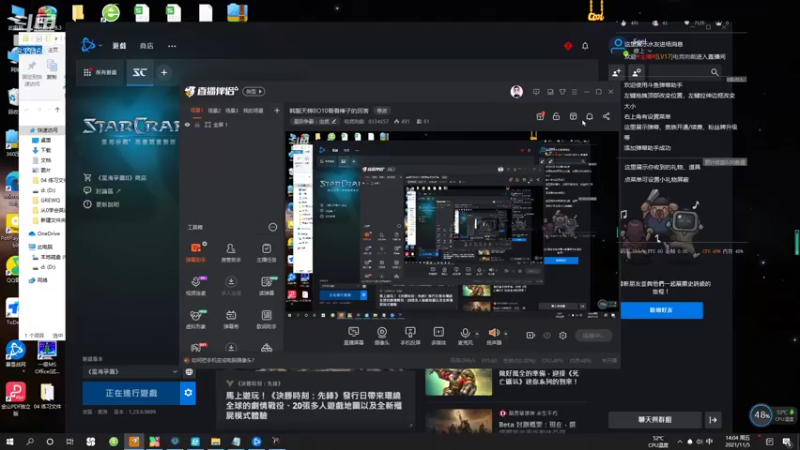This screenshot has width=800, height=450.
Task: Open the 读弹幕 toolbox tool
Action: click(x=266, y=286)
